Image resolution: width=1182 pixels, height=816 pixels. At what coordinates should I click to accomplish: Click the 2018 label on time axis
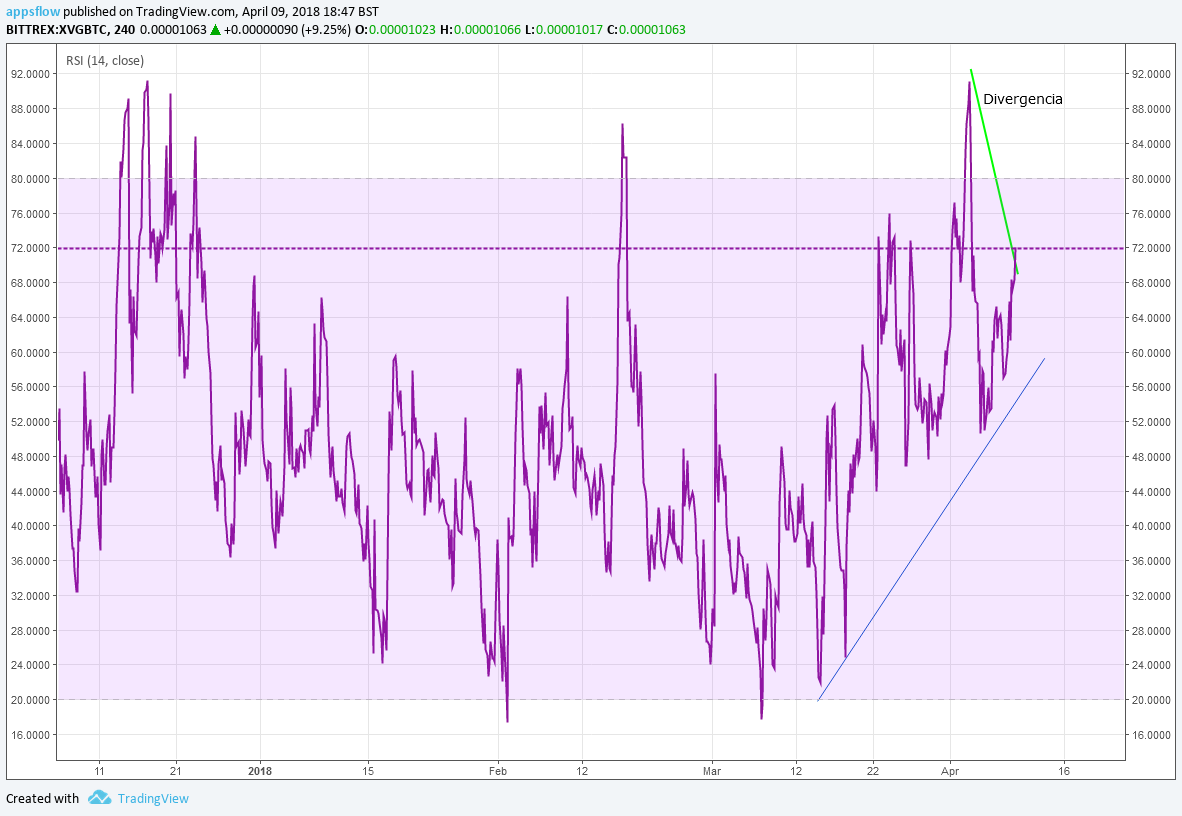coord(260,771)
